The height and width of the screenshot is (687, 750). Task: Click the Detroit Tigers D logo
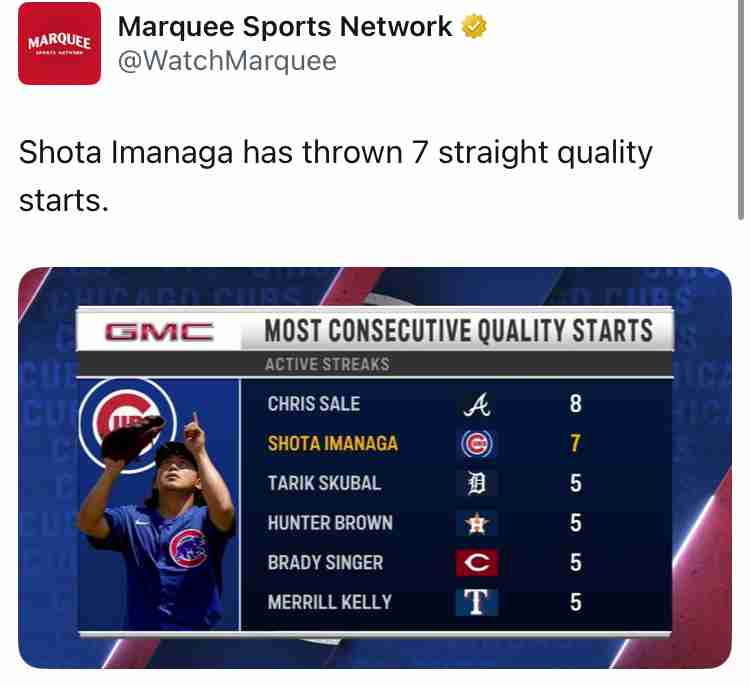click(x=477, y=483)
